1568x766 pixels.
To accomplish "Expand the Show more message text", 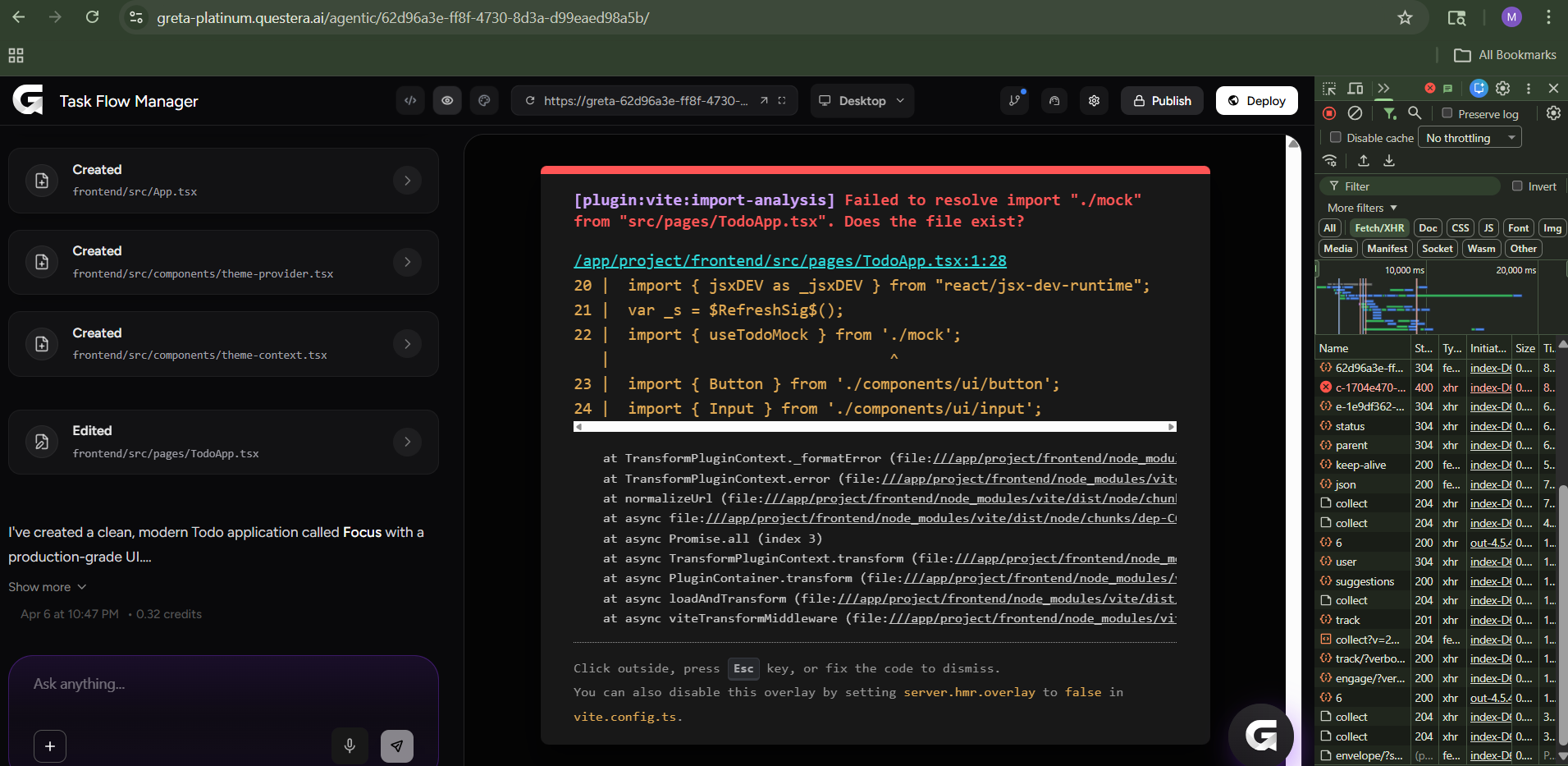I will point(47,587).
